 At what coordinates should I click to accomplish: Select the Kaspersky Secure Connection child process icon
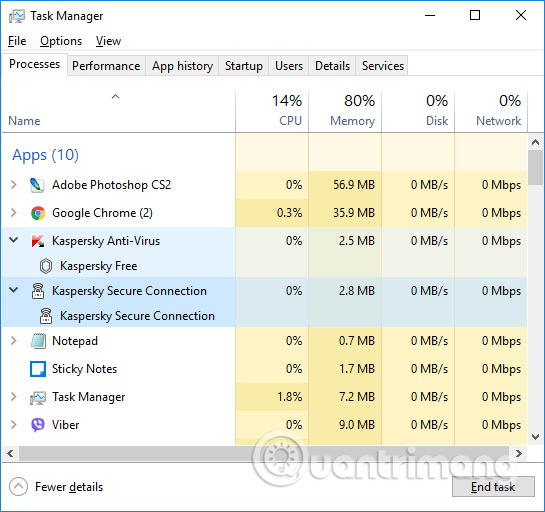[46, 316]
